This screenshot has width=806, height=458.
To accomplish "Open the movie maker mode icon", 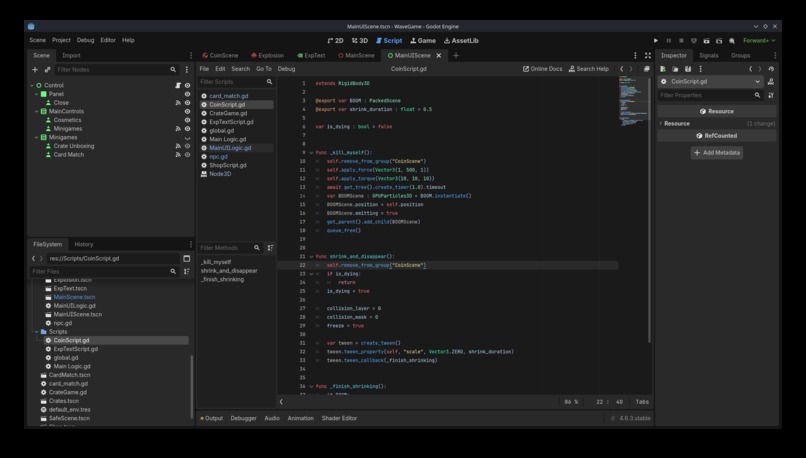I will [731, 41].
